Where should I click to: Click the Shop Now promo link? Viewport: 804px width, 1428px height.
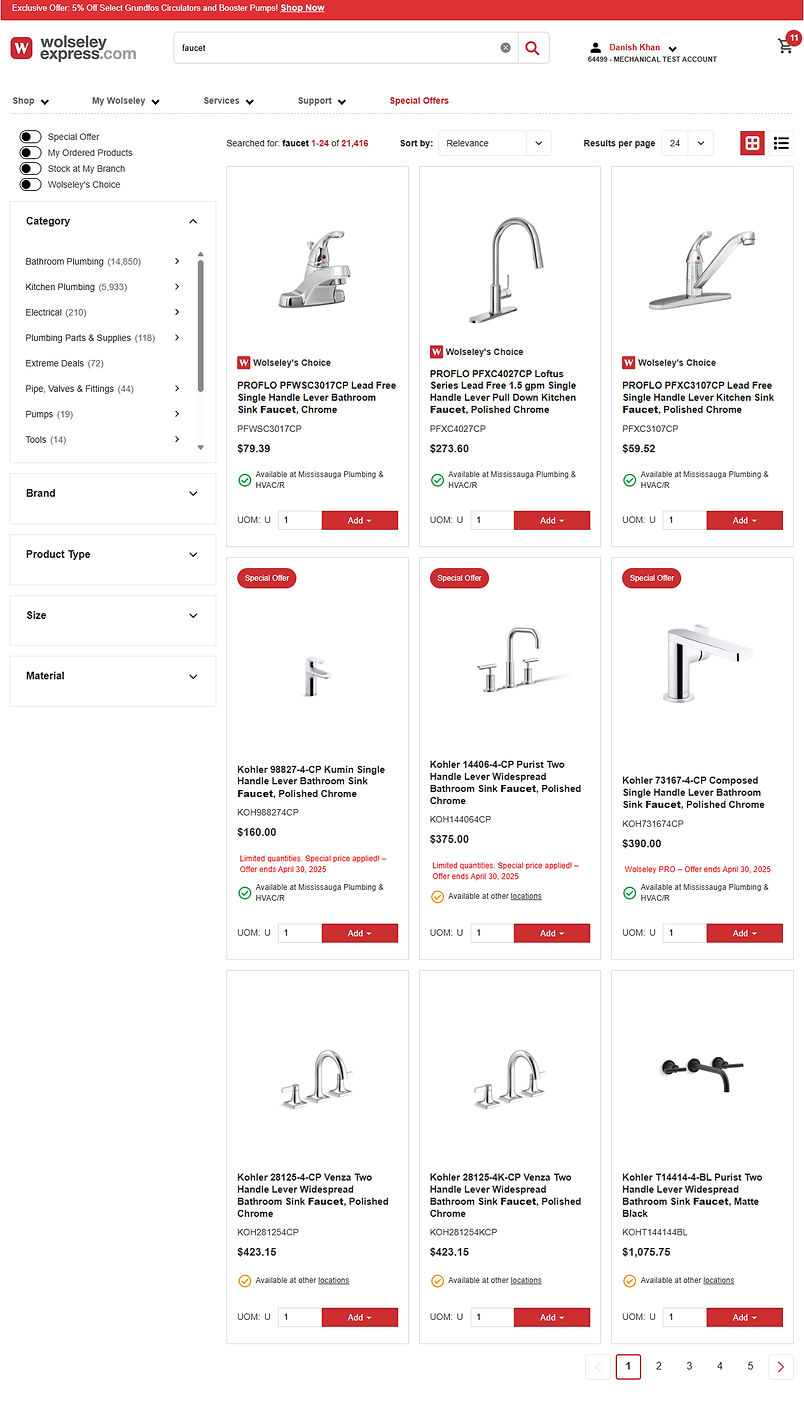(302, 8)
